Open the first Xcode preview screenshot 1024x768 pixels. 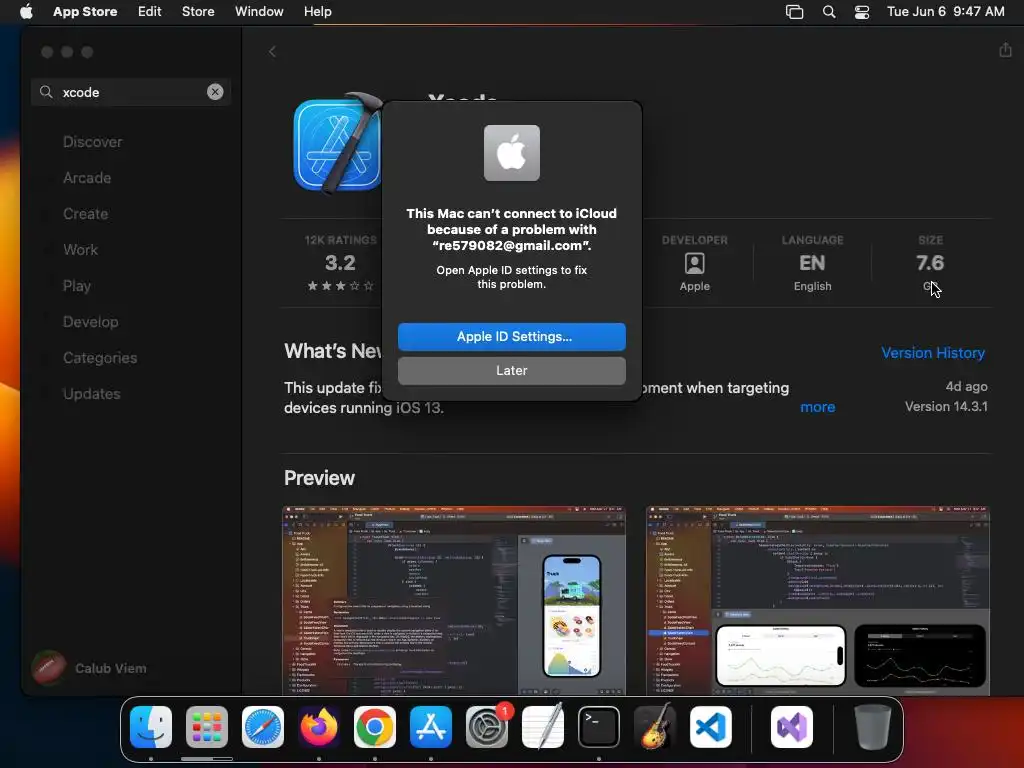click(x=454, y=600)
